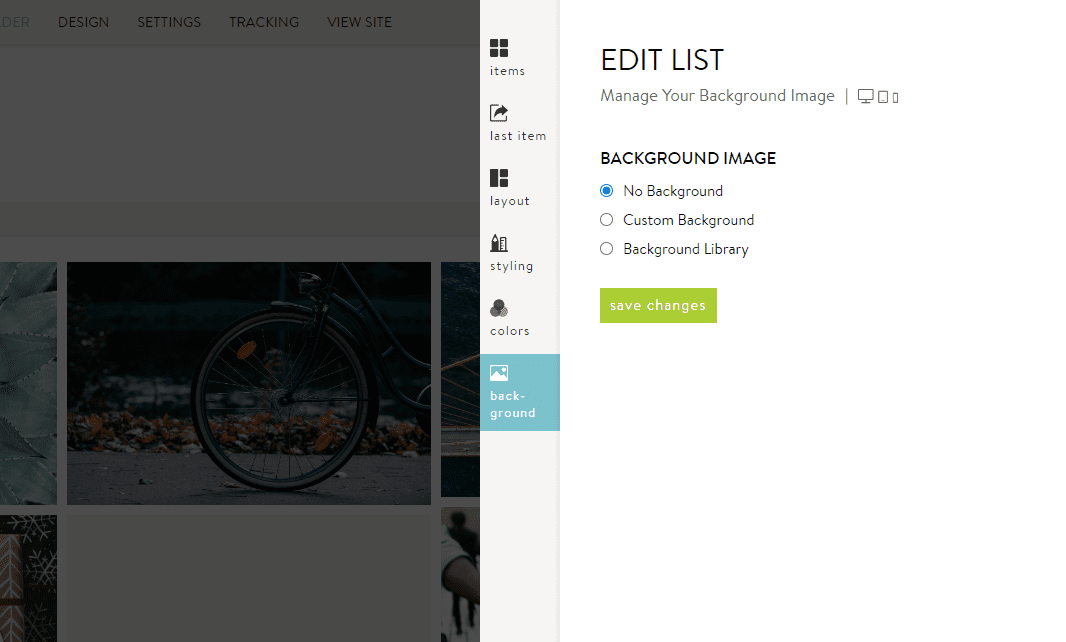Screen dimensions: 1066x642
Task: Enable the Background Library option
Action: (x=606, y=248)
